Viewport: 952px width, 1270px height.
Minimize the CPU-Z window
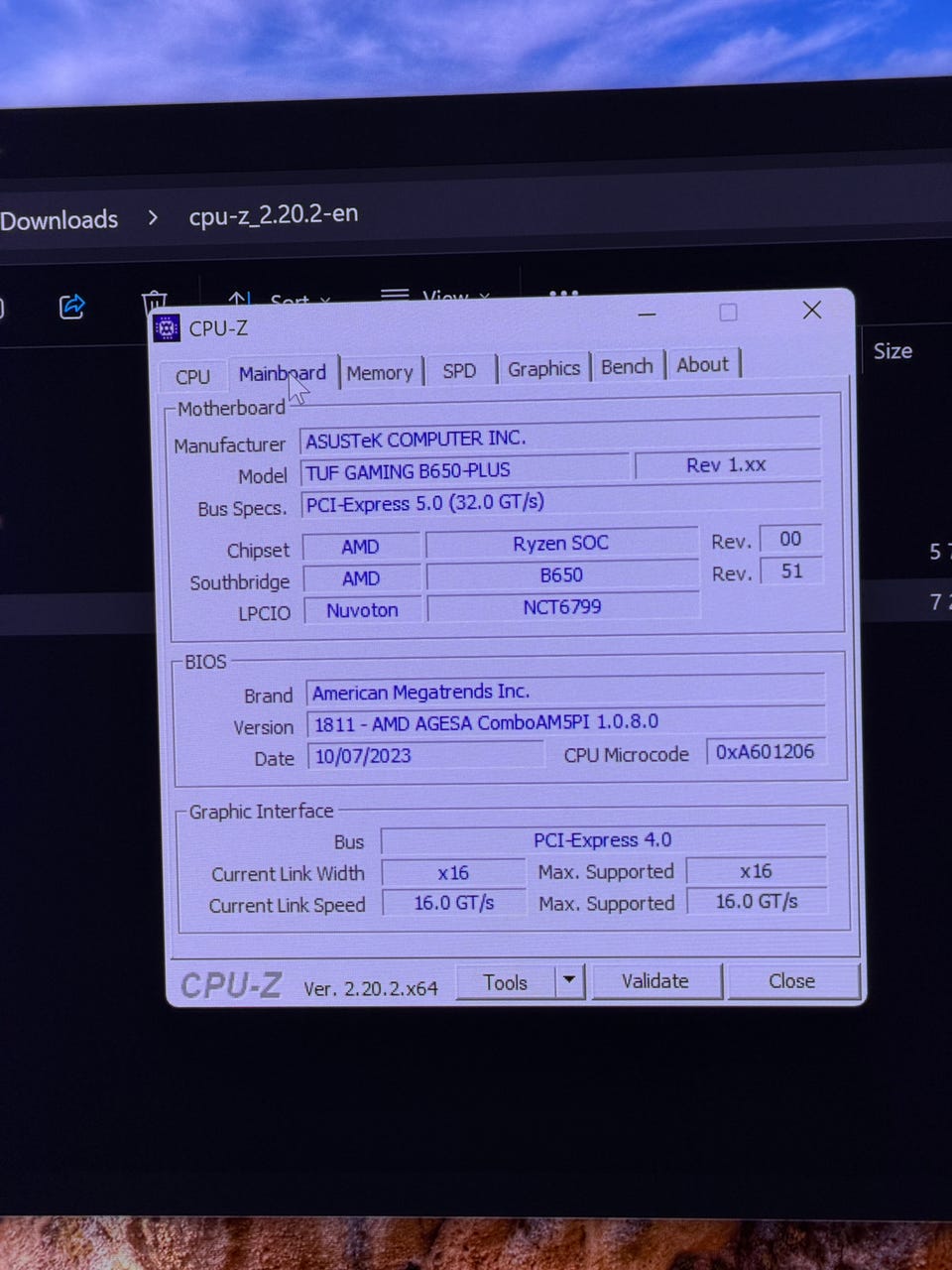point(647,315)
